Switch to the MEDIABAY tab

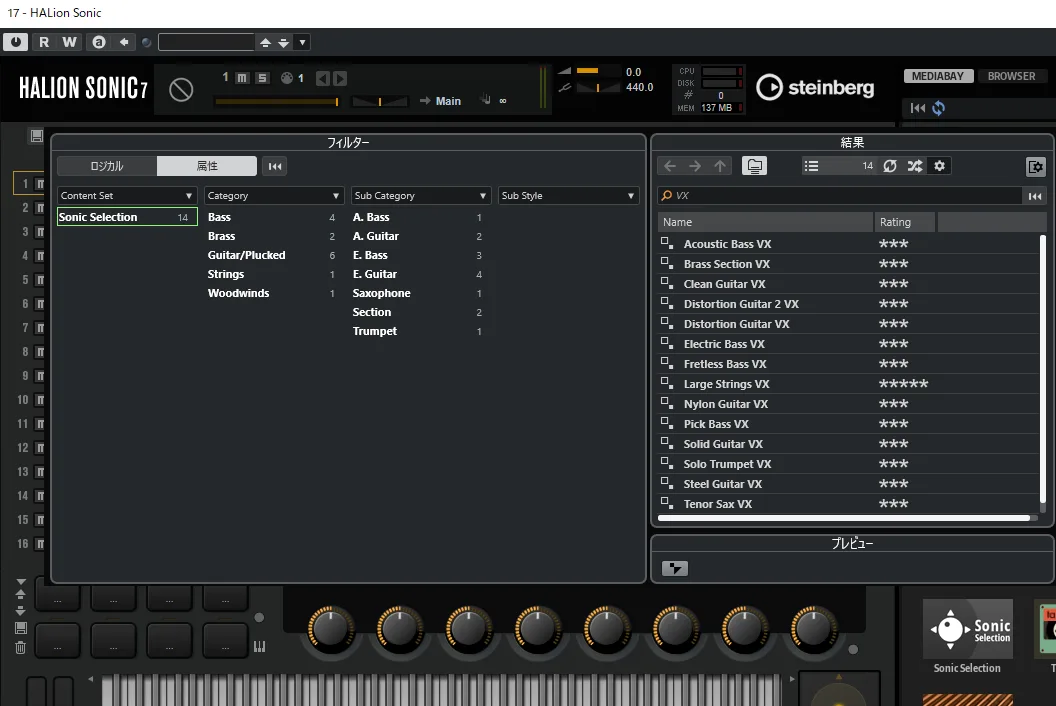click(x=937, y=76)
